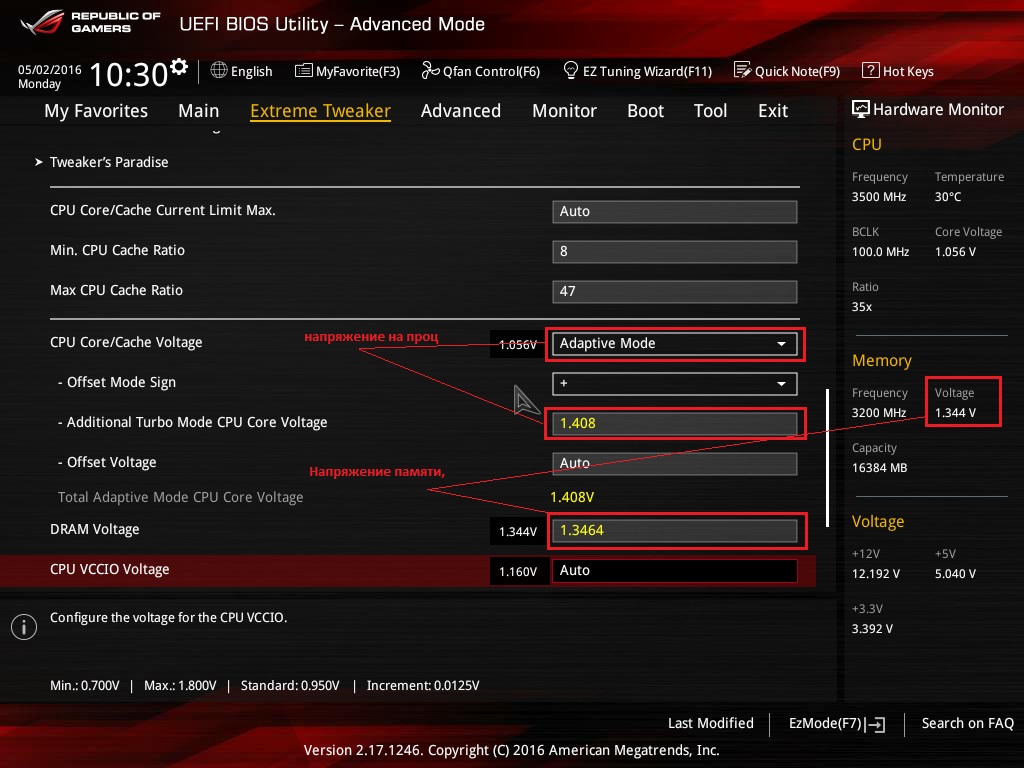Click the EZ Tuning Wizard bulb icon
Image resolution: width=1024 pixels, height=768 pixels.
click(571, 70)
